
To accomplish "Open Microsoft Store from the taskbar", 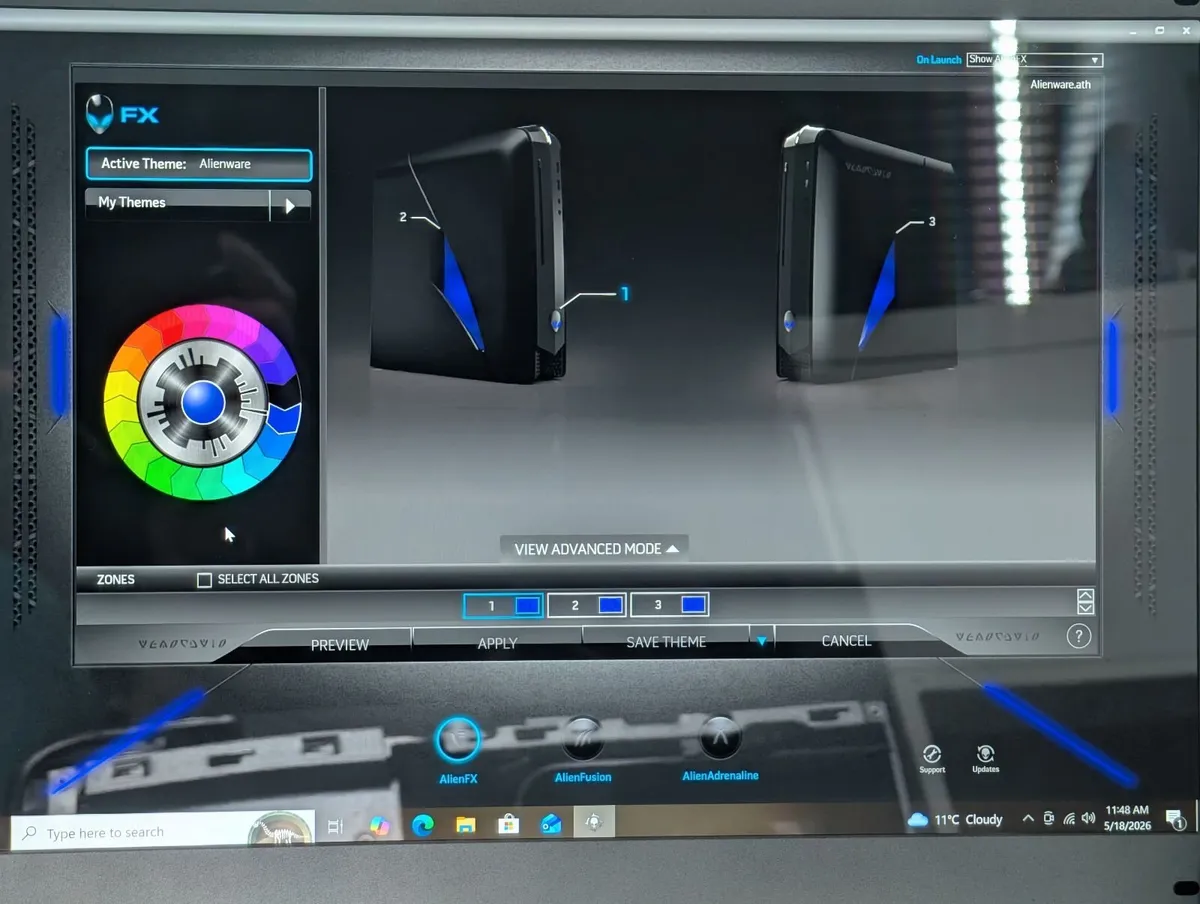I will 508,824.
